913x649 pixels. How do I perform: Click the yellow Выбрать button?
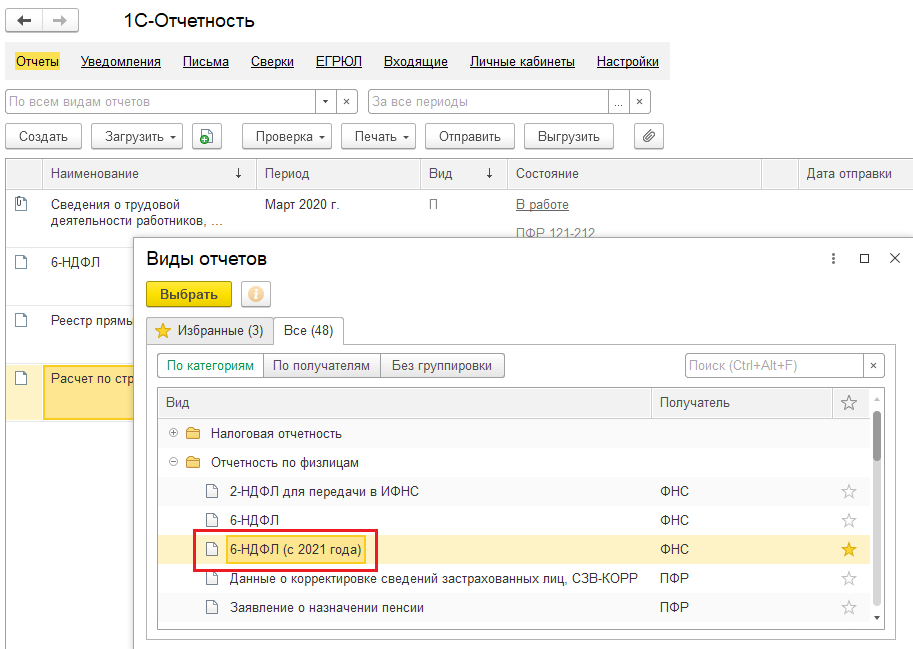189,294
